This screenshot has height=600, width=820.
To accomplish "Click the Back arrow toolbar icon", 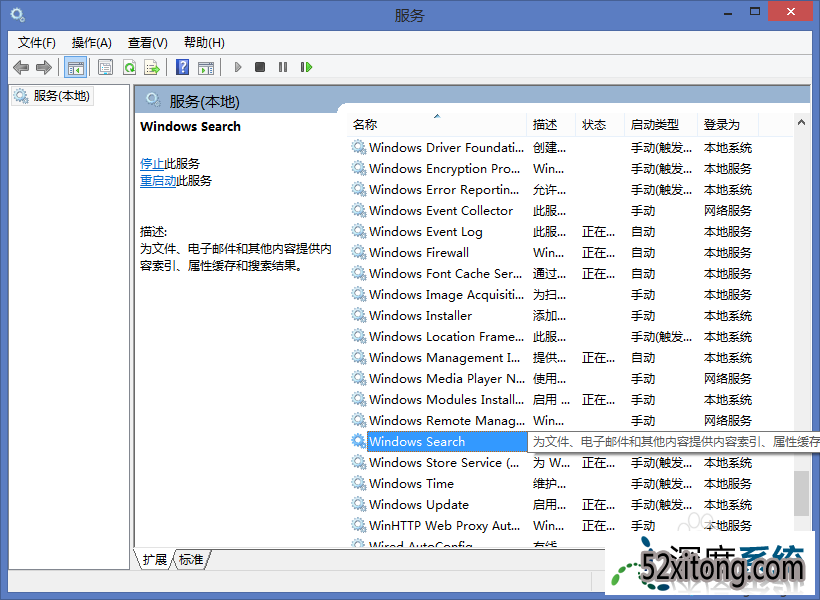I will (x=21, y=67).
